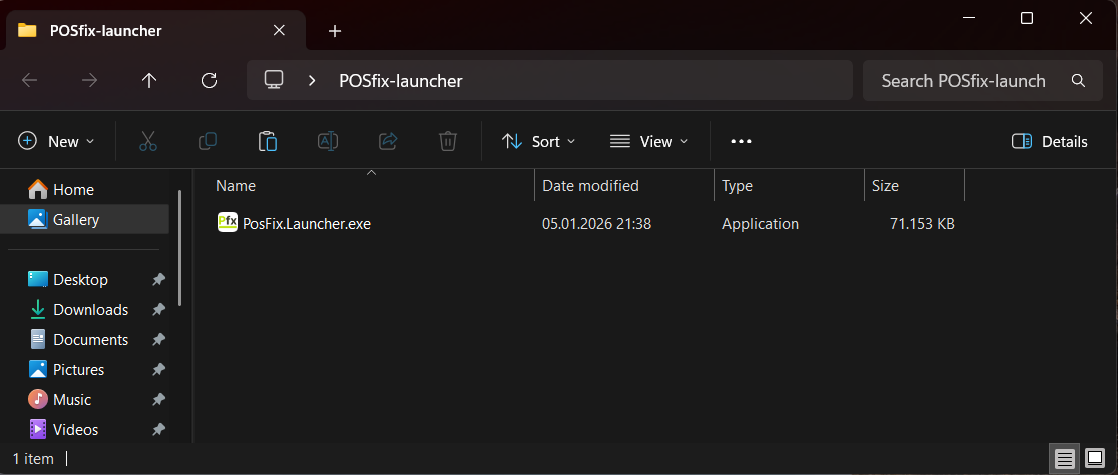This screenshot has width=1118, height=475.
Task: Click the Copy icon in toolbar
Action: coord(208,141)
